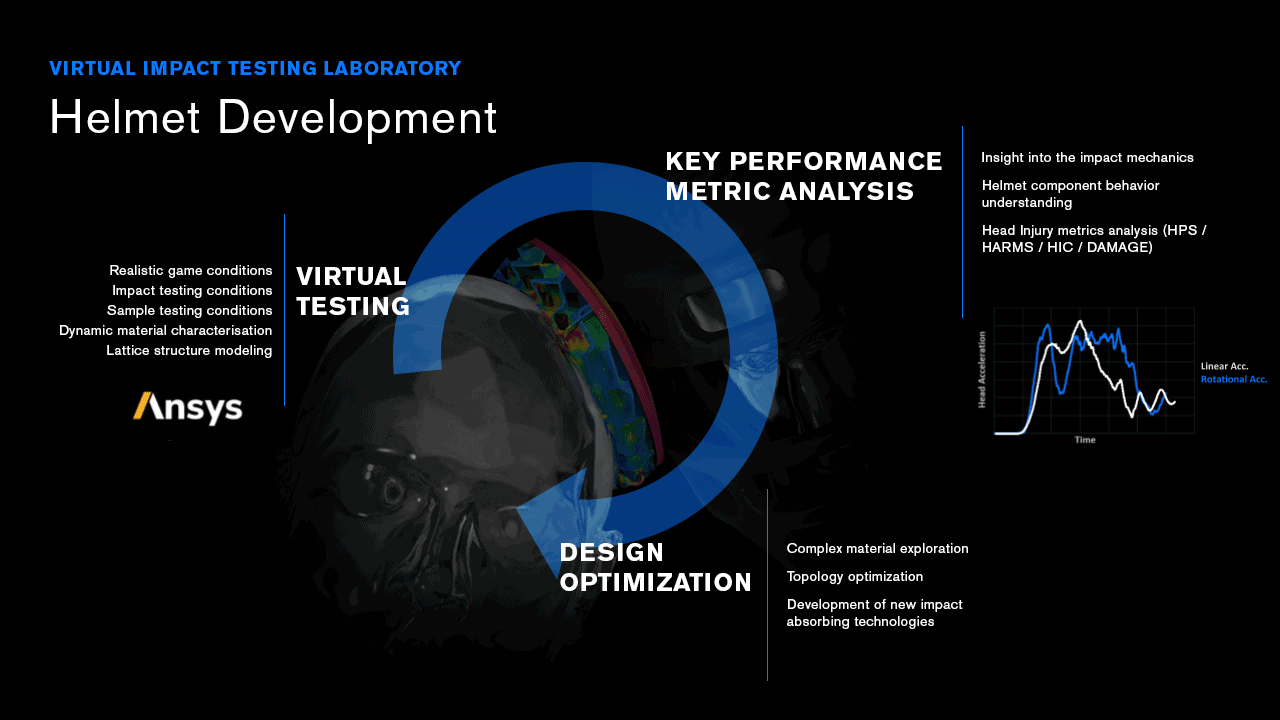Click 'Topology optimization' text

pos(854,577)
